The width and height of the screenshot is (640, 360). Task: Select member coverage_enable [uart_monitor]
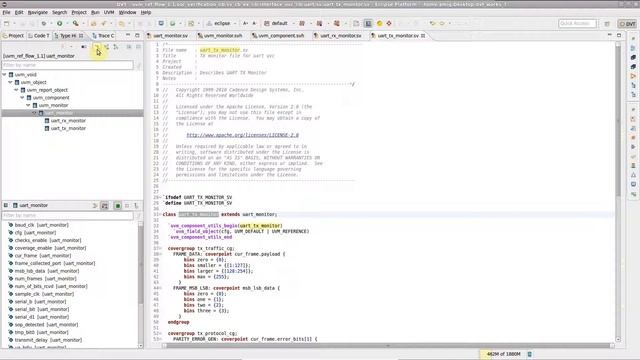point(50,248)
